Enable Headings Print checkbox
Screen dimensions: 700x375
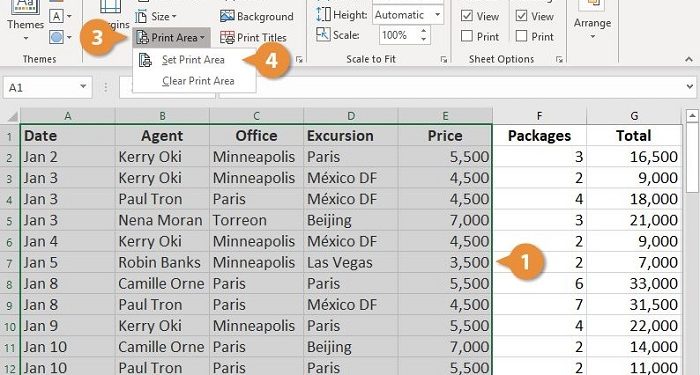pyautogui.click(x=521, y=36)
